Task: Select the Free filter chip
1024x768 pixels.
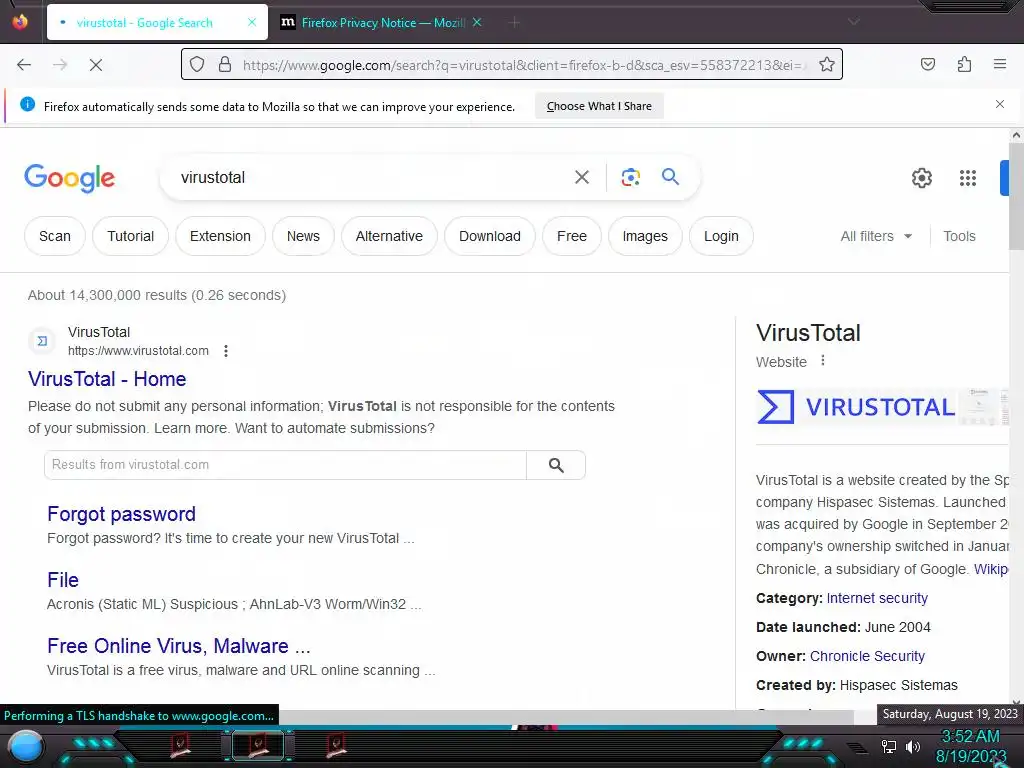Action: pyautogui.click(x=571, y=236)
